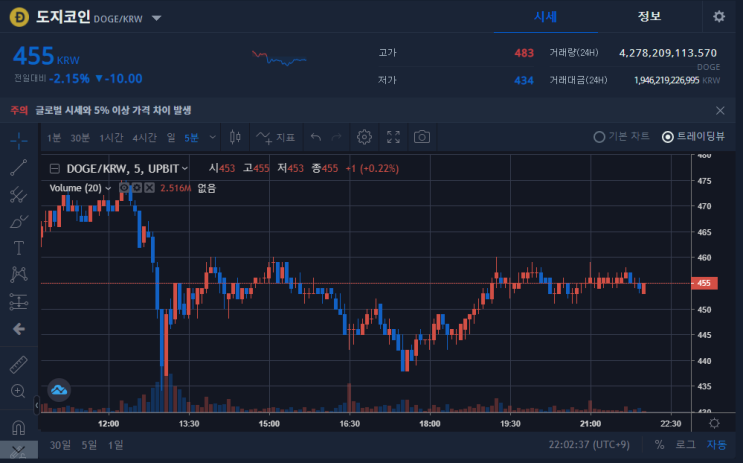The width and height of the screenshot is (743, 463).
Task: Toggle 자동 auto scale
Action: click(x=716, y=445)
